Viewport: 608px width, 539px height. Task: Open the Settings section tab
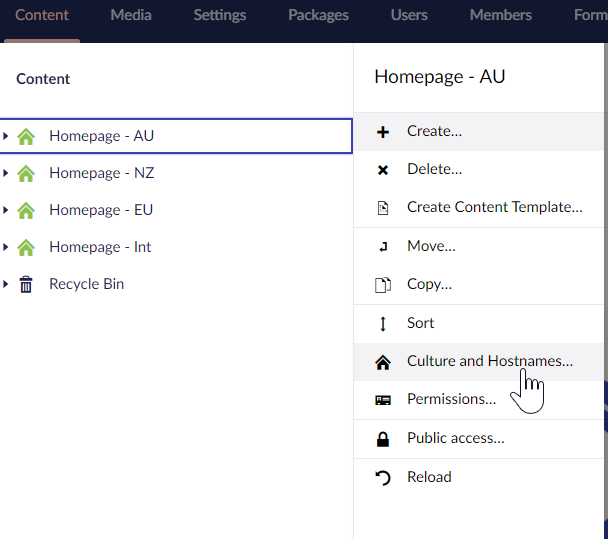click(x=219, y=15)
